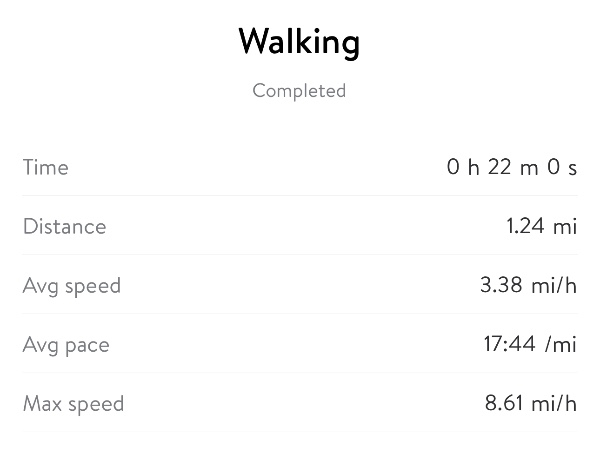
Task: Click the divider line below Avg speed row
Action: point(300,314)
